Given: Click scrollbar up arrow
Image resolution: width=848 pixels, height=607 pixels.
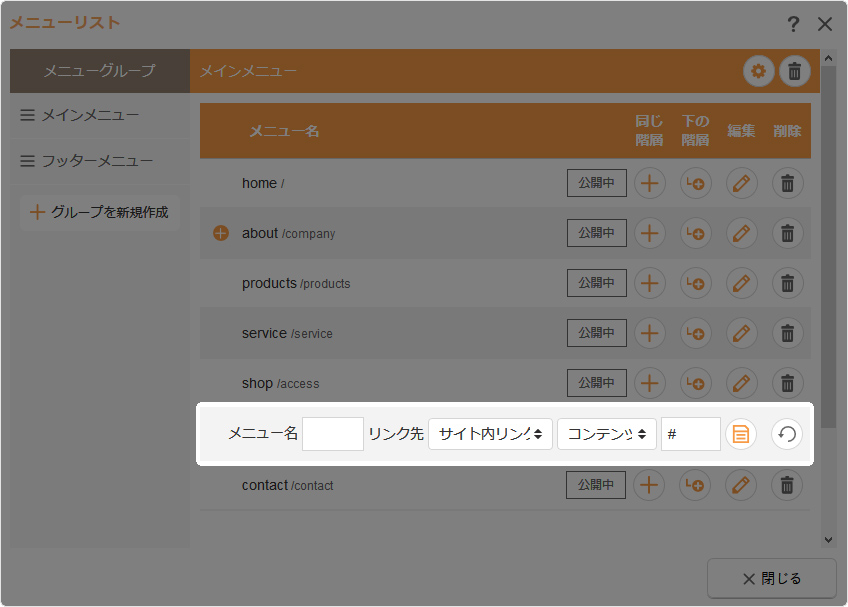Looking at the screenshot, I should point(828,57).
